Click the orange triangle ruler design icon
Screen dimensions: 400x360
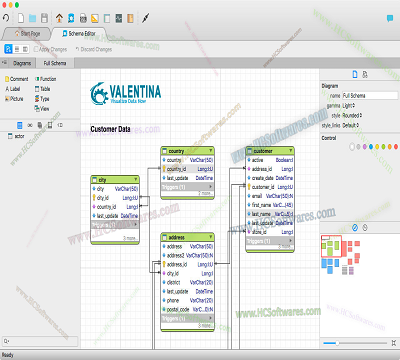point(95,18)
